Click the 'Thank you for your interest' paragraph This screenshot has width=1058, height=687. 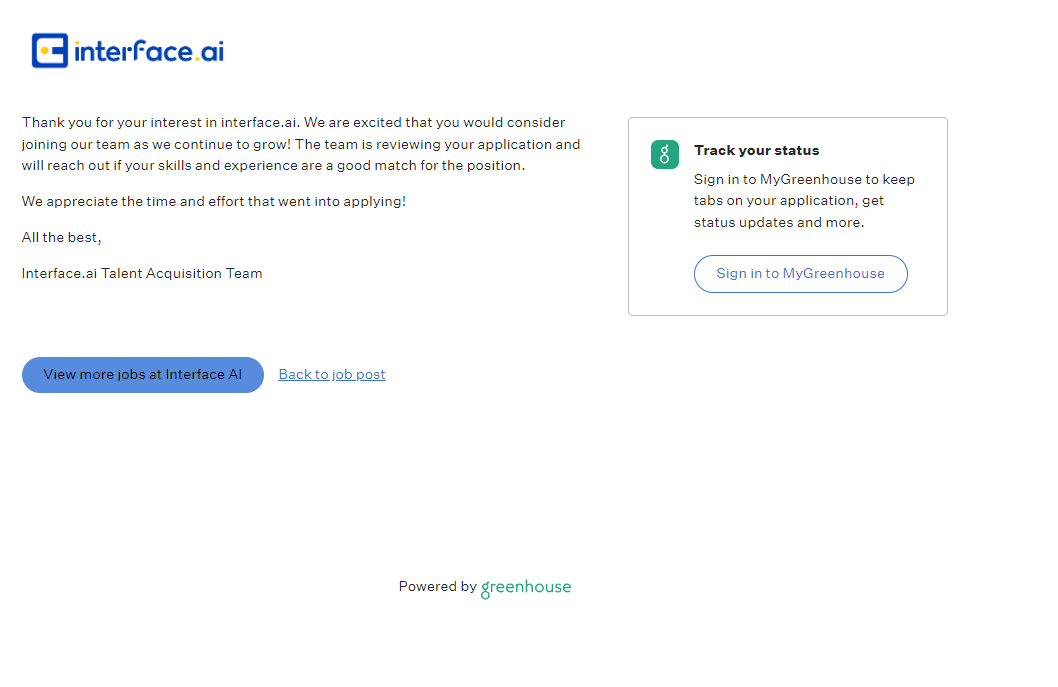(x=293, y=123)
